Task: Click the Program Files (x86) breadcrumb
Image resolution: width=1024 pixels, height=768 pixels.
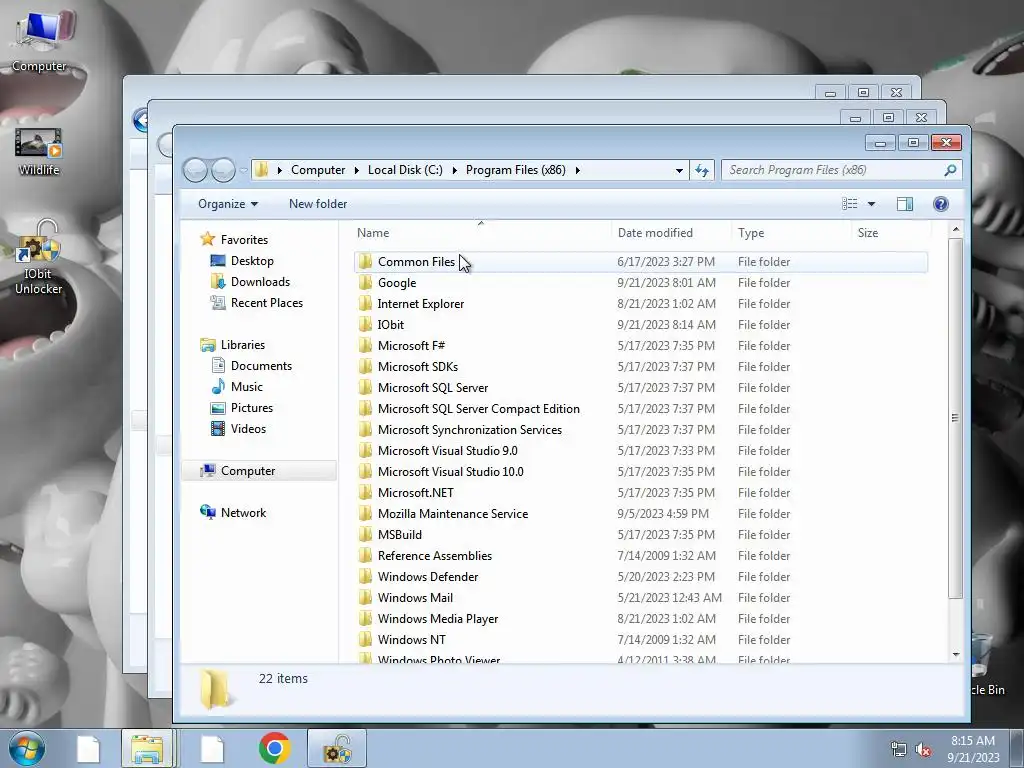Action: point(515,170)
